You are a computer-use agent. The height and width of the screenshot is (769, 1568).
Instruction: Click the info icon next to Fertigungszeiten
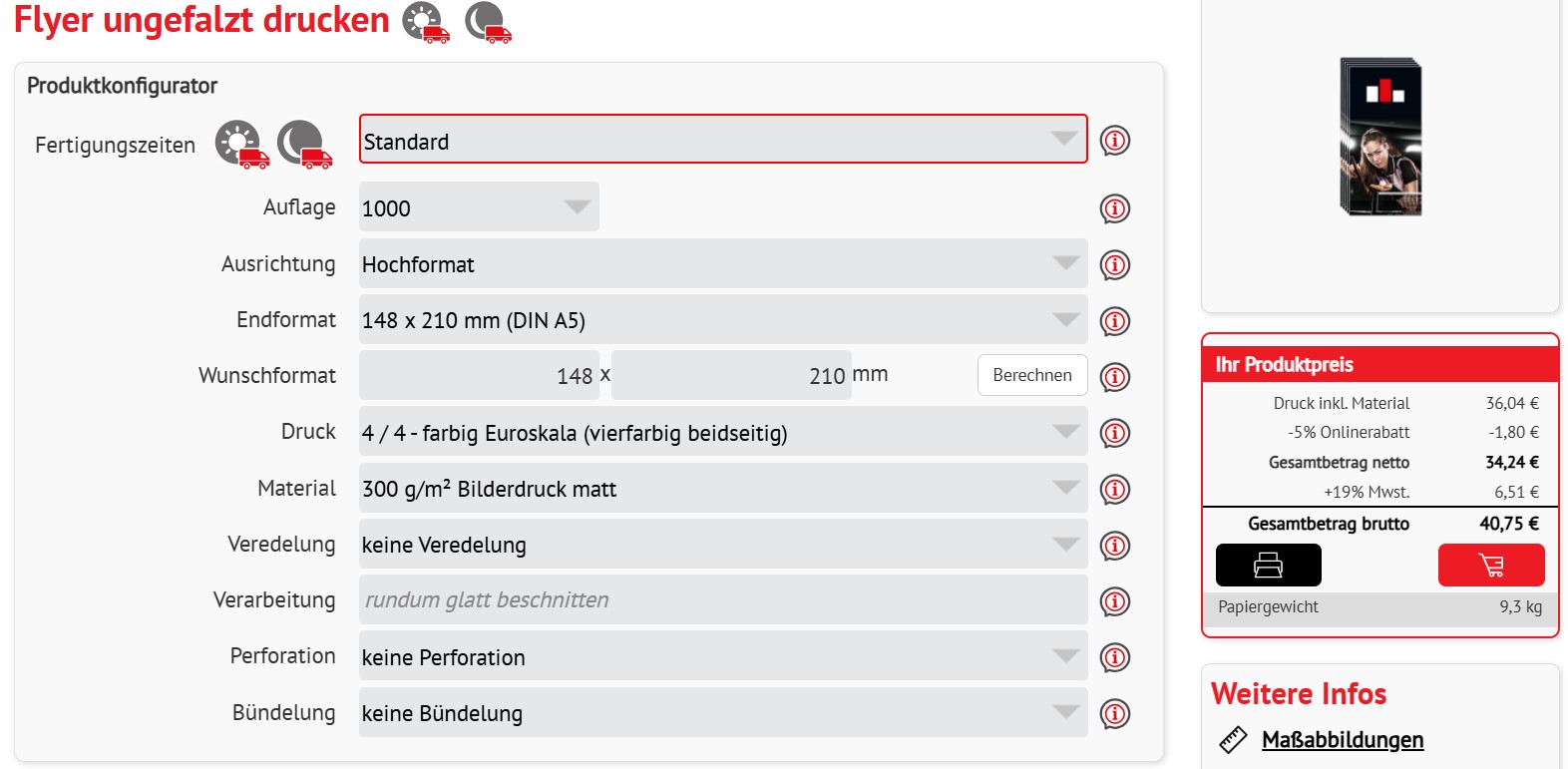1114,141
